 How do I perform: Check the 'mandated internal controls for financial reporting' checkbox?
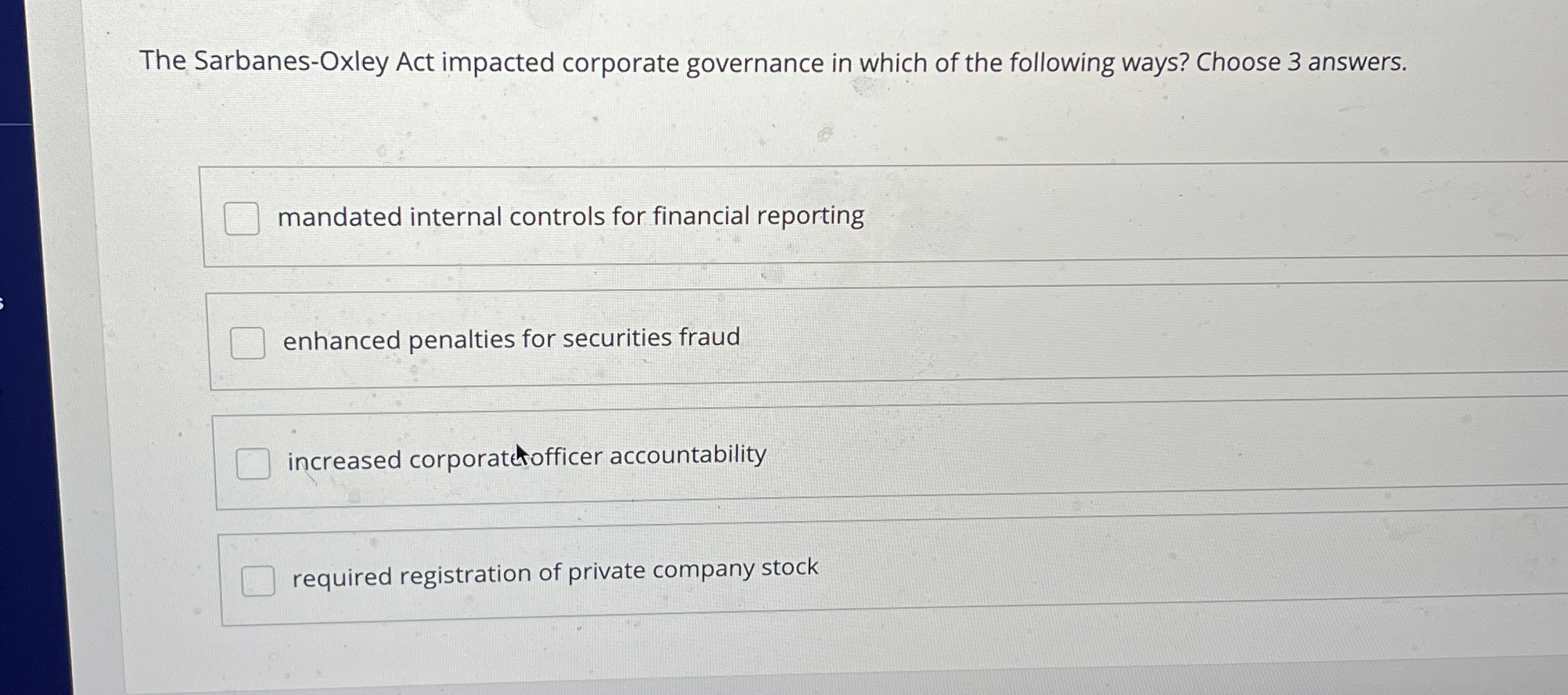point(244,218)
